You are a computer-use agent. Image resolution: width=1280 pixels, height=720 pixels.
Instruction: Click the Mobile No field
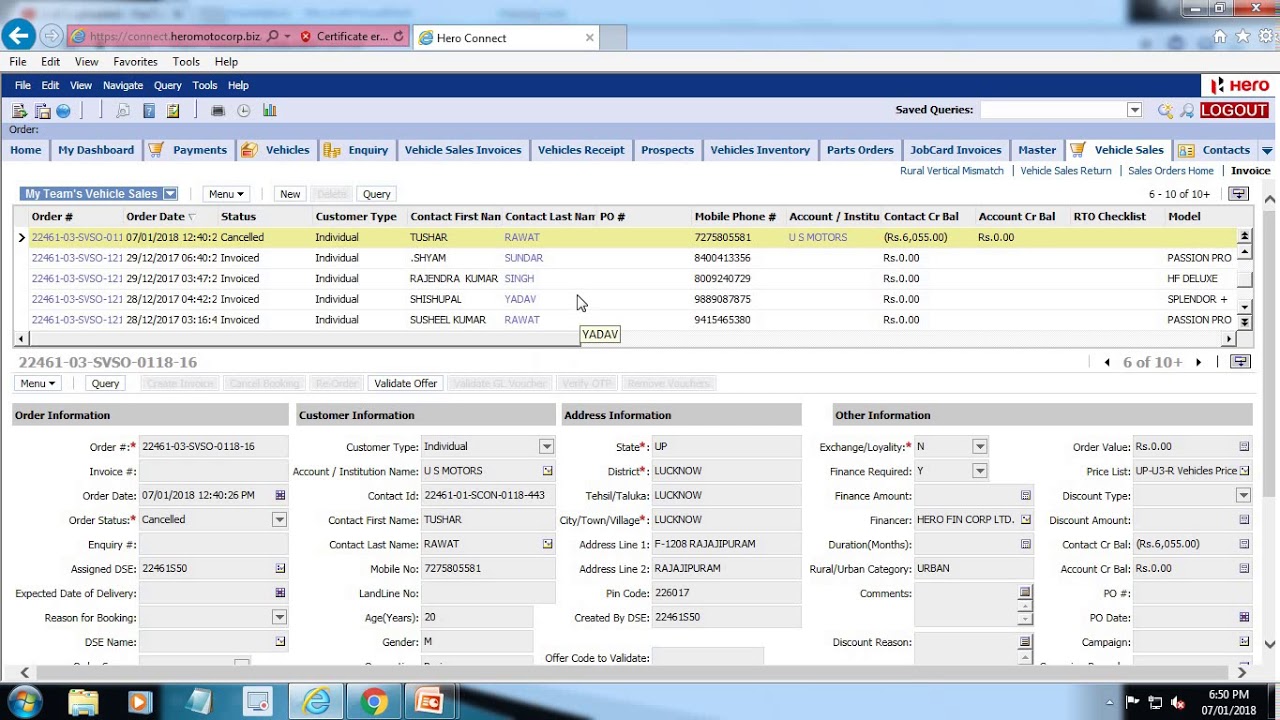pyautogui.click(x=488, y=568)
